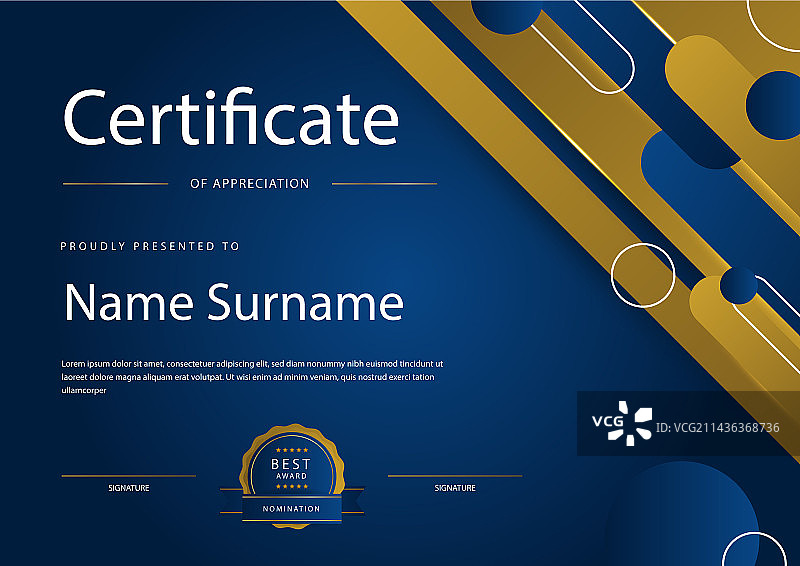Click the left signature line
This screenshot has height=566, width=800.
coord(128,476)
